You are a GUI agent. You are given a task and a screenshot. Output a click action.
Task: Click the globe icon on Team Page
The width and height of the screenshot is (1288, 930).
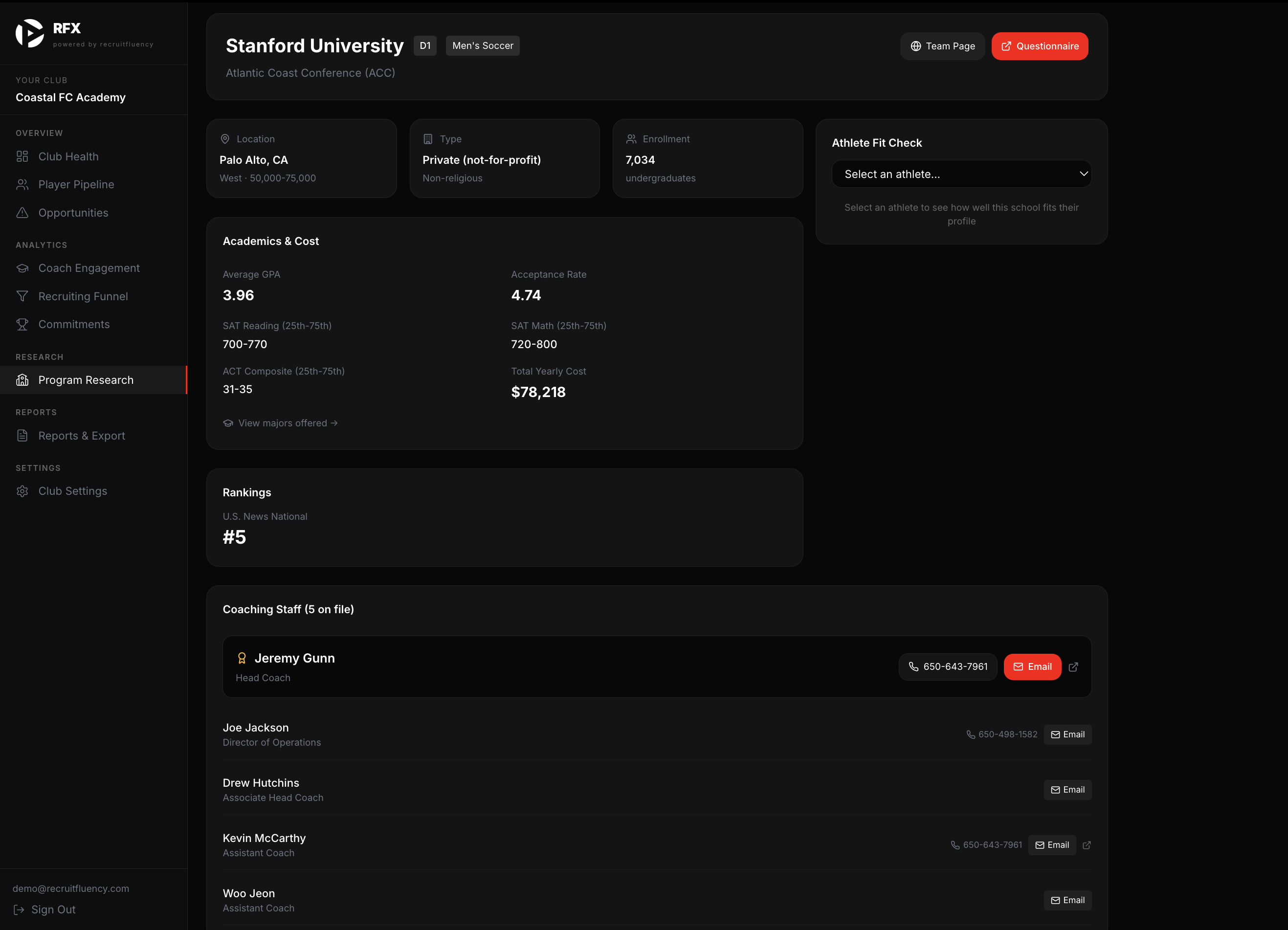pyautogui.click(x=915, y=46)
